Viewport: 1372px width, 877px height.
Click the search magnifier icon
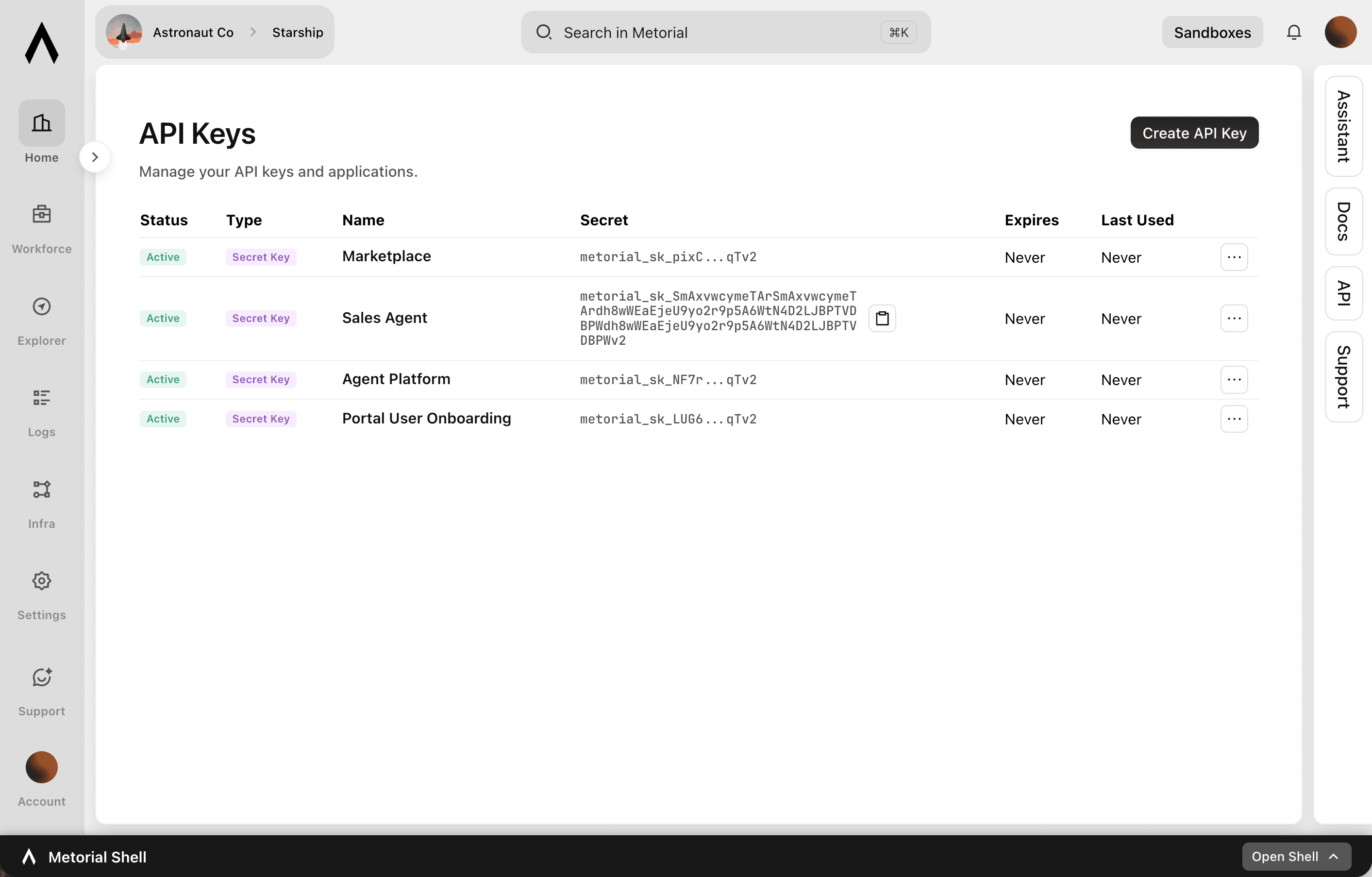coord(544,33)
